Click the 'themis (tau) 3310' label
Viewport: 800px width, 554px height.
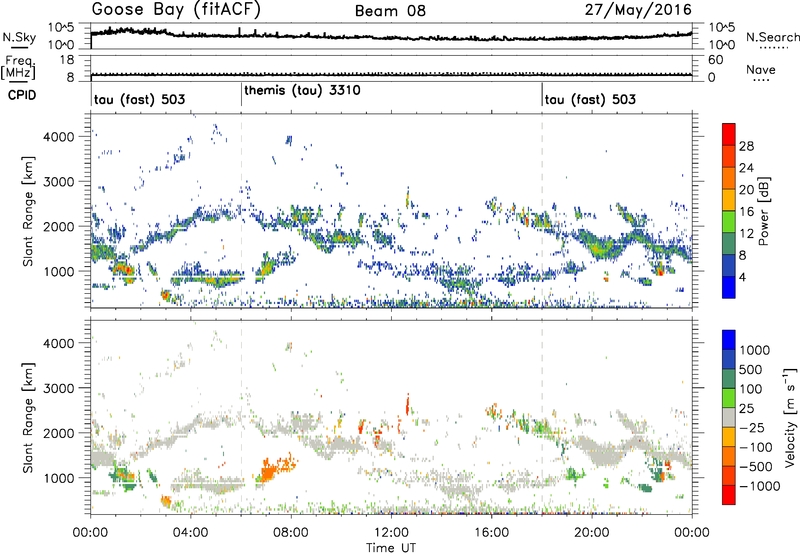tap(302, 90)
